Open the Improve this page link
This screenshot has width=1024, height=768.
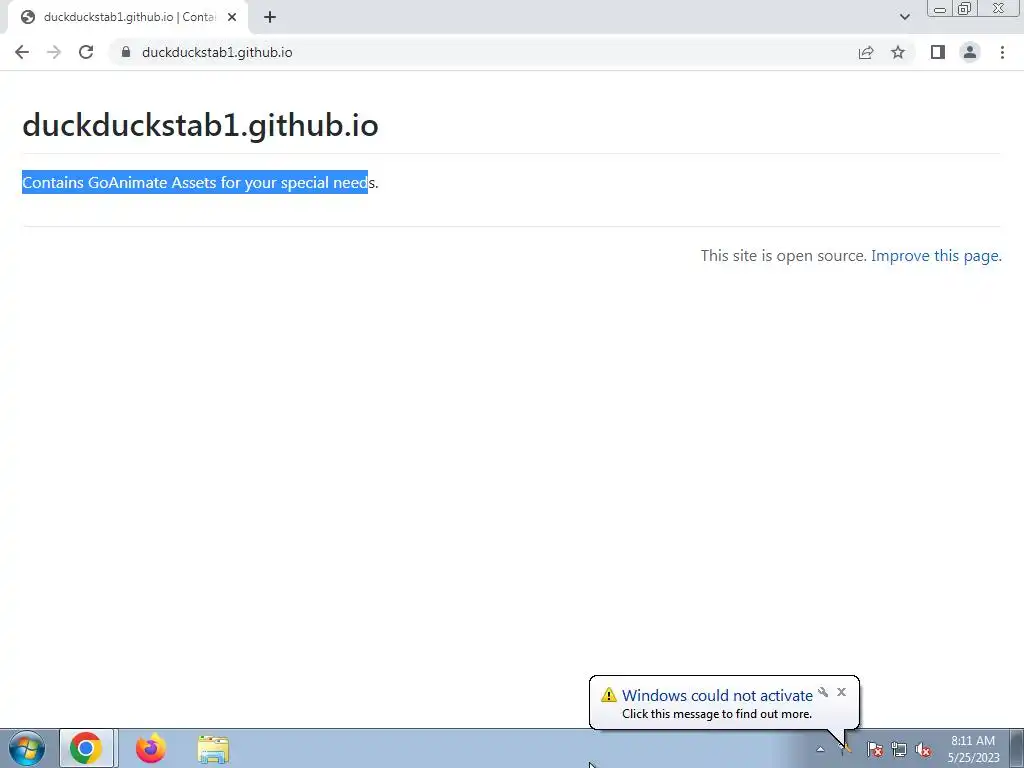[x=936, y=255]
